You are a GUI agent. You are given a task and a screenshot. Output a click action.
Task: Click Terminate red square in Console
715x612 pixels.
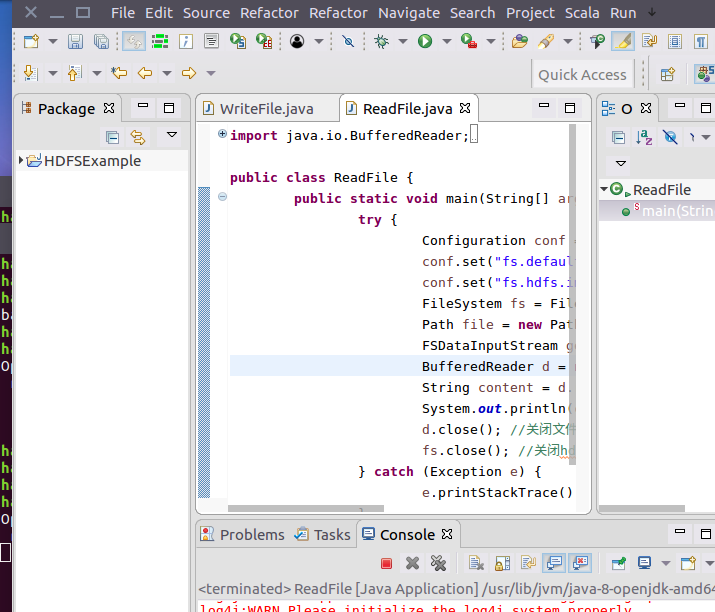coord(386,564)
